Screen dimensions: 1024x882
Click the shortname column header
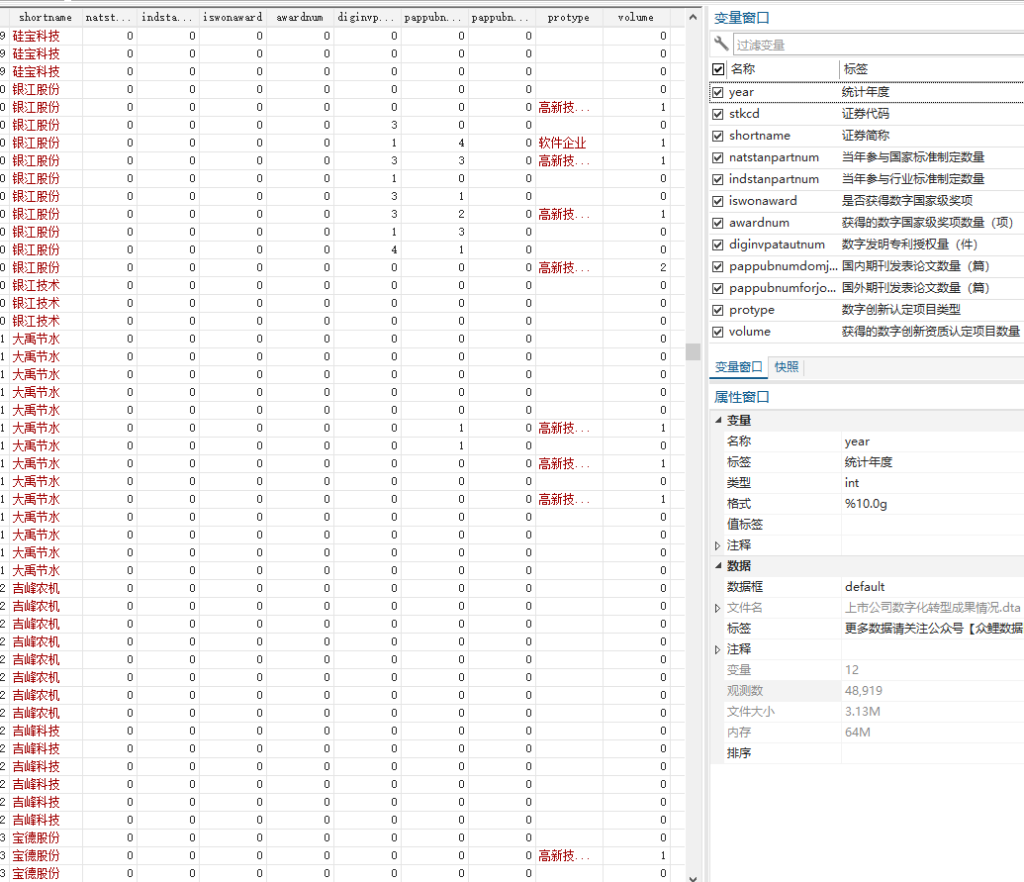pyautogui.click(x=45, y=18)
